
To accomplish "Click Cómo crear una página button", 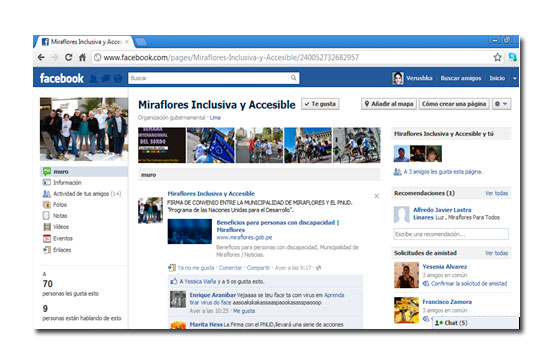I will [454, 104].
